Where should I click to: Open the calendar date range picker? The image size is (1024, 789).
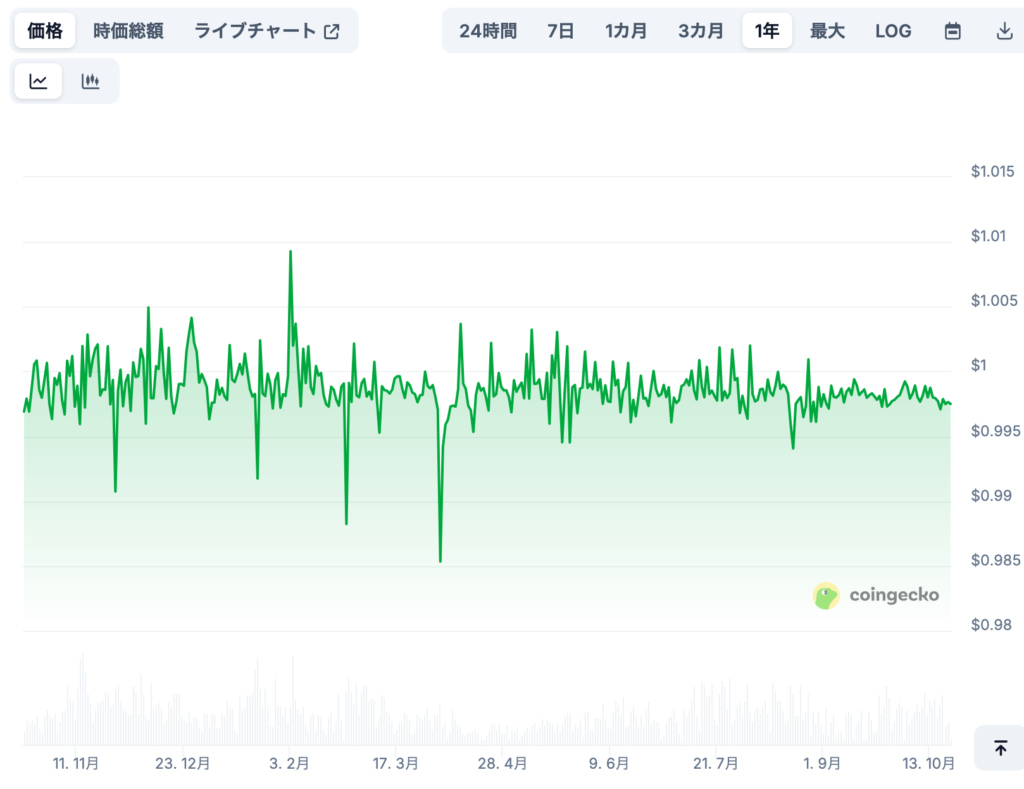[x=953, y=31]
